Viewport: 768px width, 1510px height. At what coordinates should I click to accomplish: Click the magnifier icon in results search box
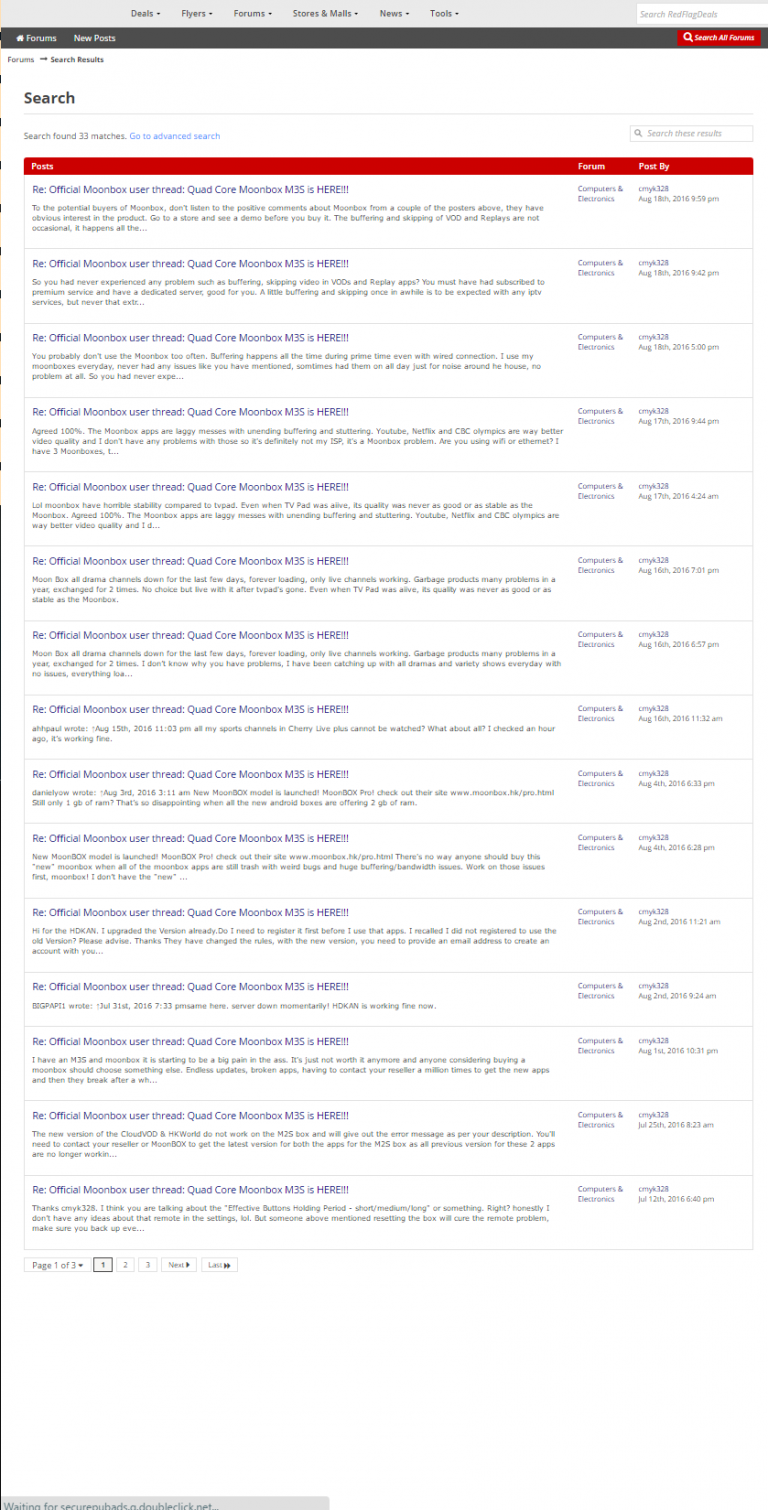[638, 133]
